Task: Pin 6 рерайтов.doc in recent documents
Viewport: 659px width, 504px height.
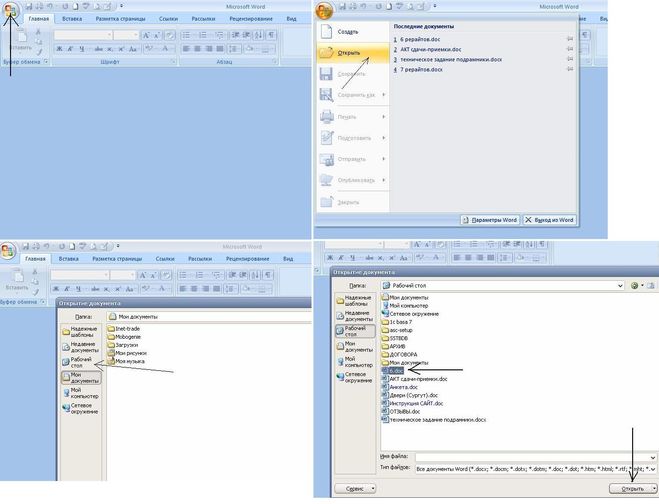Action: [570, 39]
